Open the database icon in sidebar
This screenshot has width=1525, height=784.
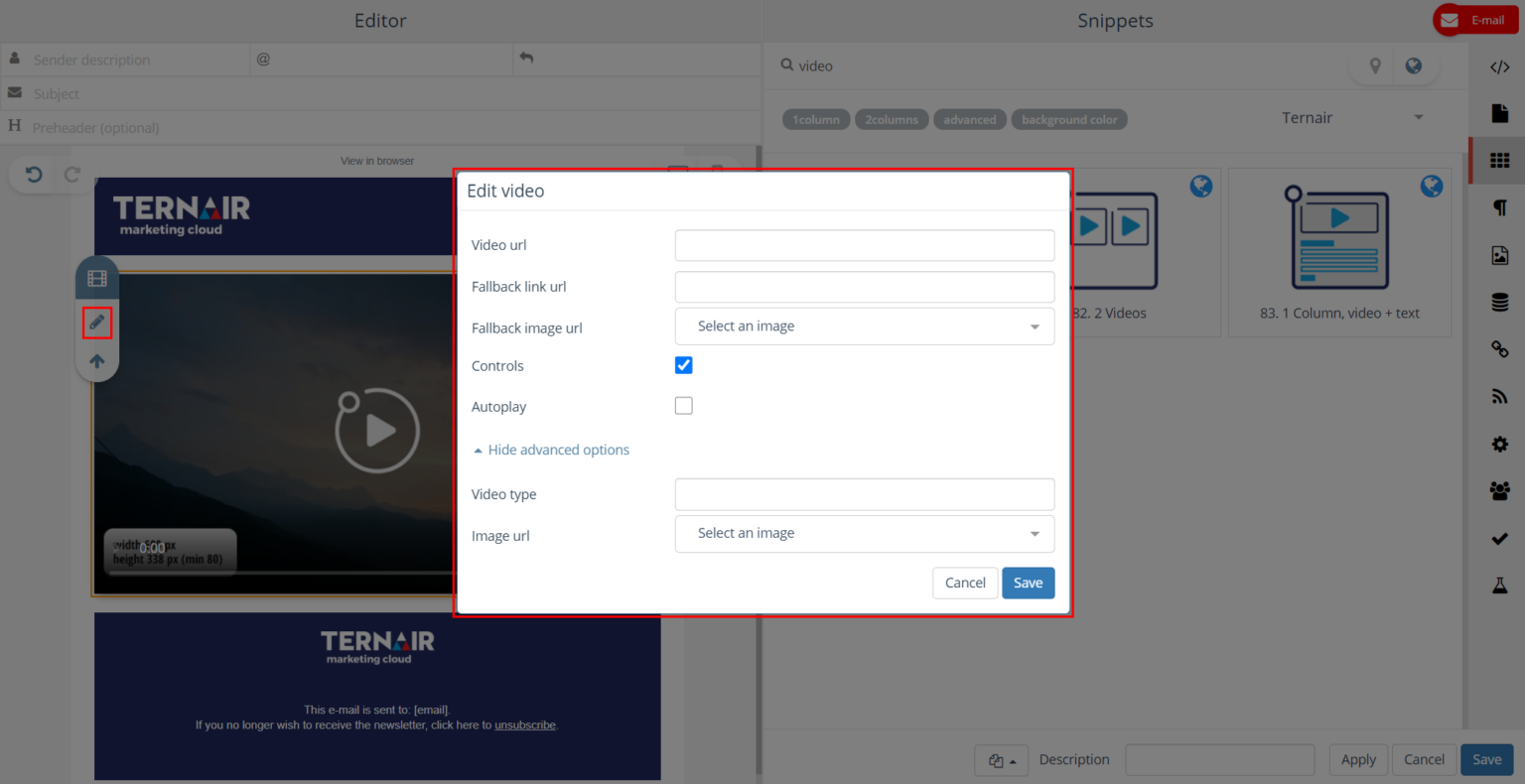click(1499, 303)
